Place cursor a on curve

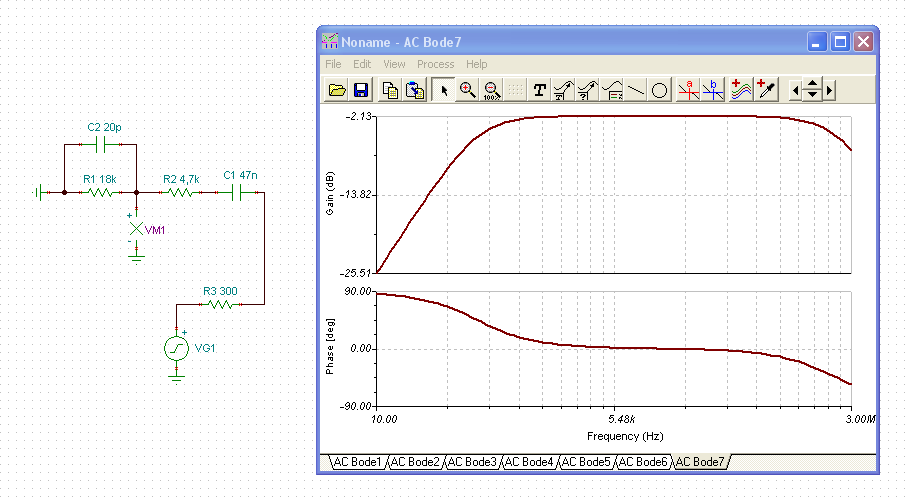pyautogui.click(x=688, y=91)
